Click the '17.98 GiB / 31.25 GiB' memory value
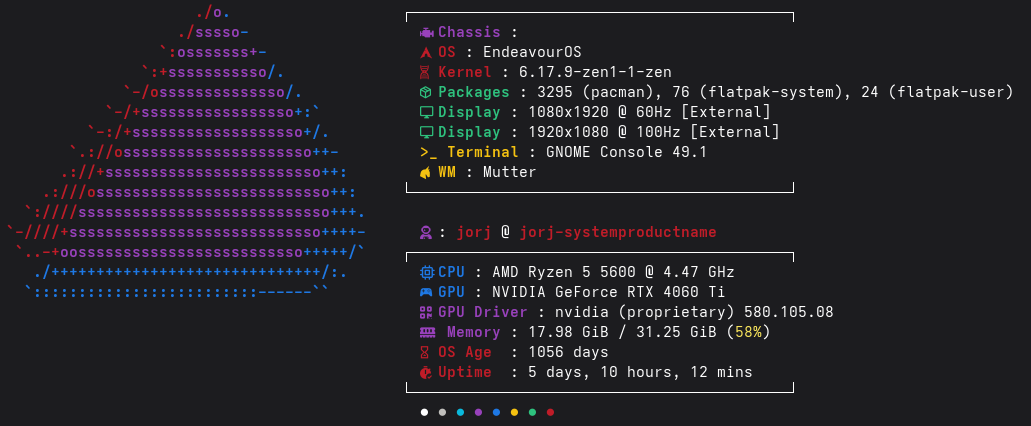The width and height of the screenshot is (1031, 426). pyautogui.click(x=622, y=333)
